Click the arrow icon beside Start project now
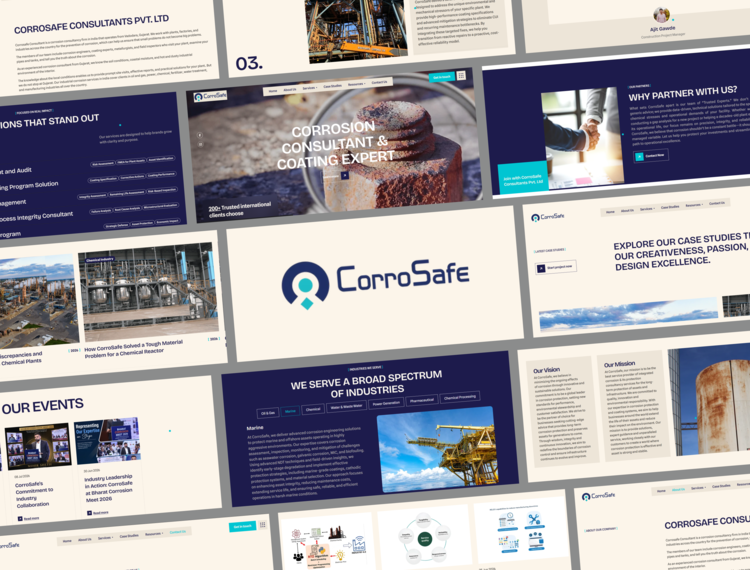The image size is (750, 570). [x=541, y=269]
